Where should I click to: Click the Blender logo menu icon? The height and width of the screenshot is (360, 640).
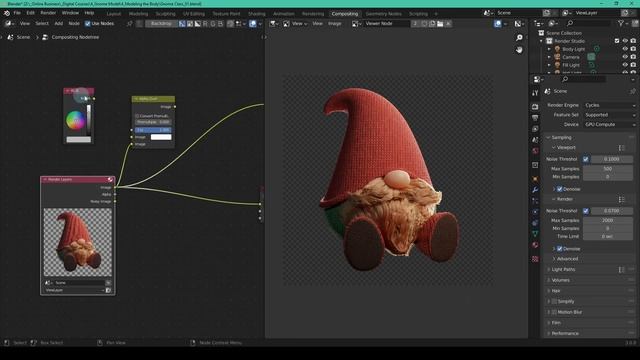(7, 13)
